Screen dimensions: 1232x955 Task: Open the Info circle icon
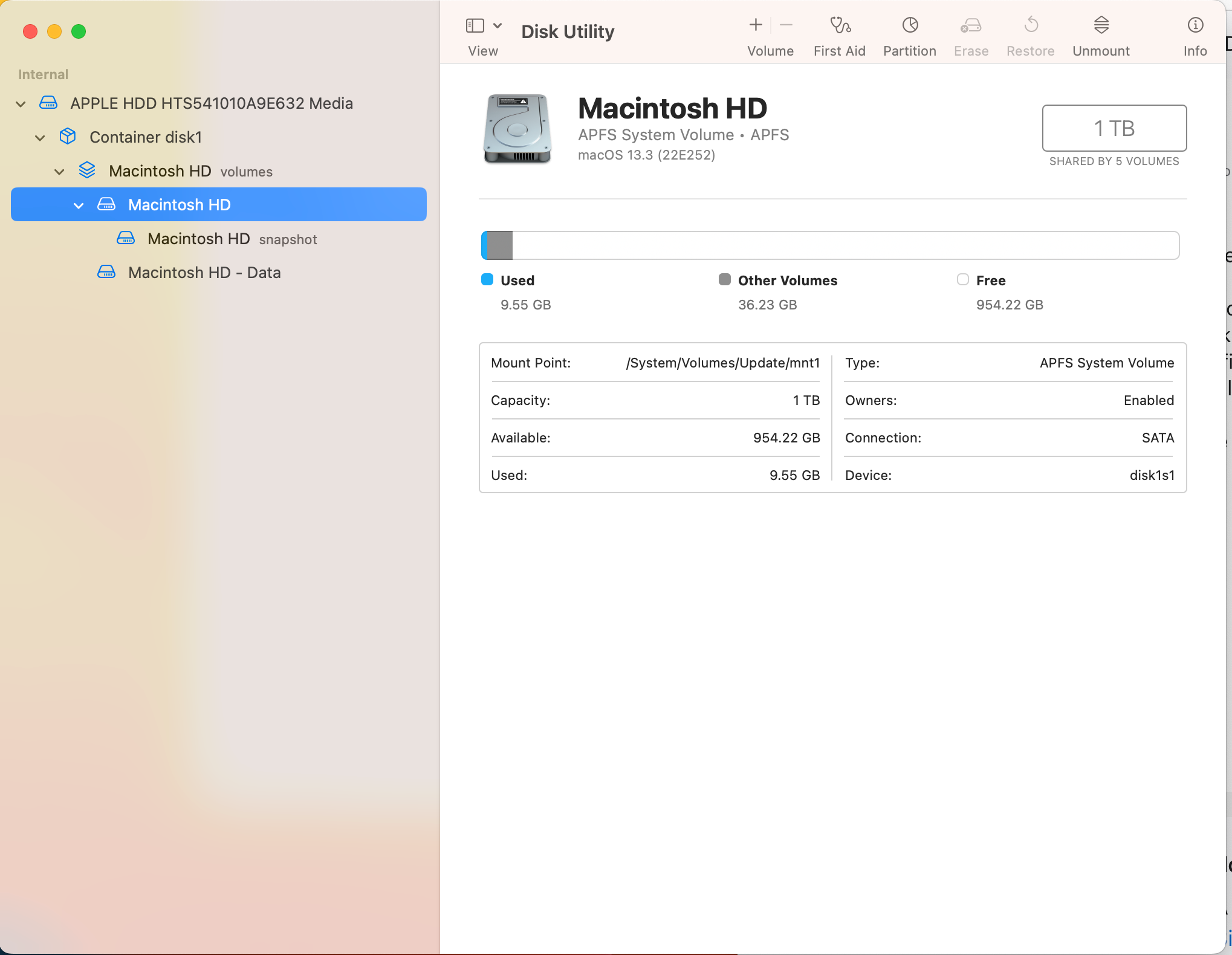click(x=1195, y=25)
